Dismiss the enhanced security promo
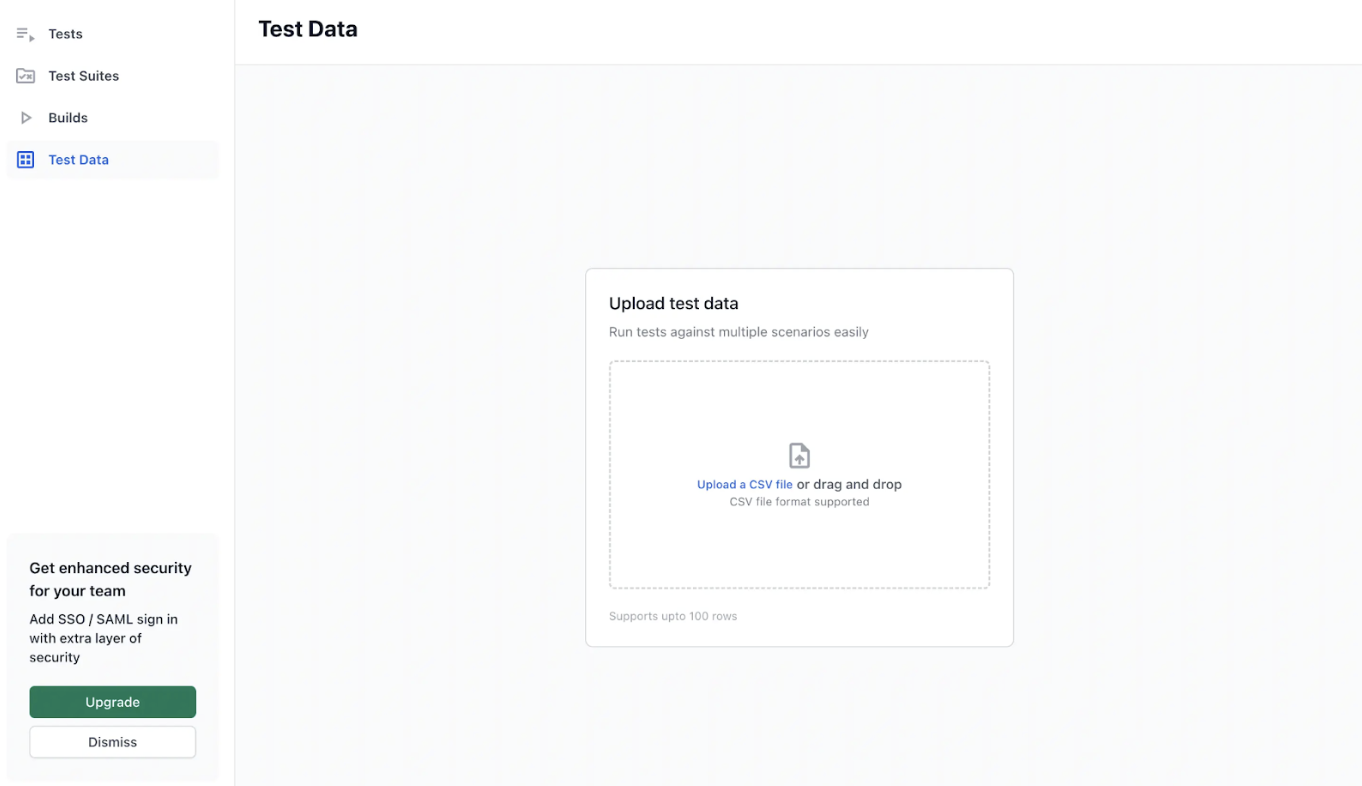Screen dimensions: 1362x786 coord(112,742)
